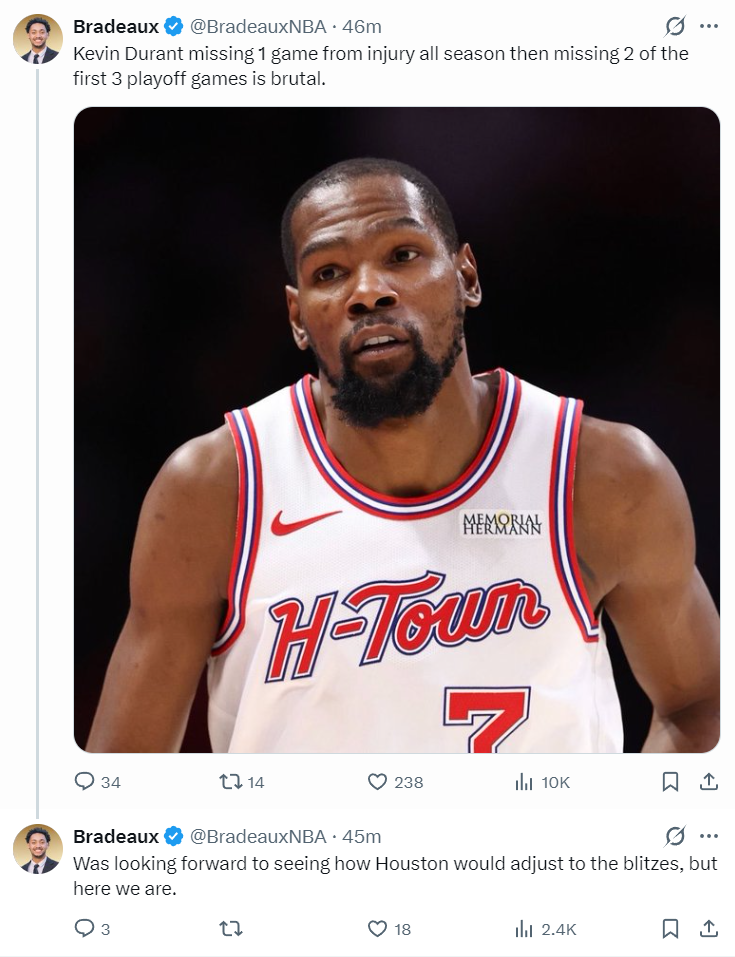Open @BradeauxNBA handle on second tweet
The height and width of the screenshot is (957, 735).
[x=258, y=836]
